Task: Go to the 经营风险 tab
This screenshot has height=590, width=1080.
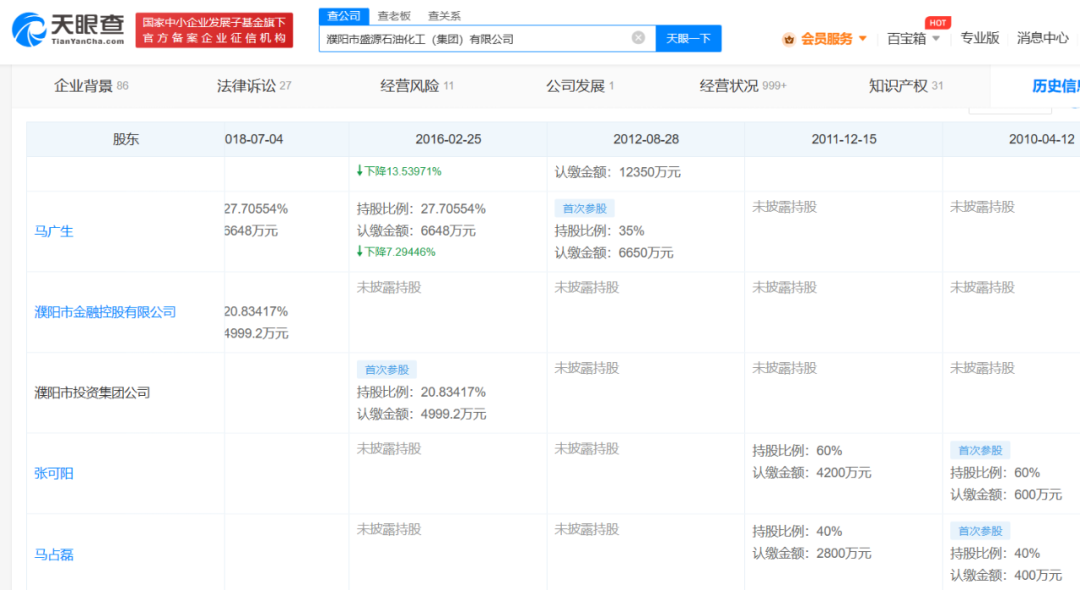Action: pos(417,86)
